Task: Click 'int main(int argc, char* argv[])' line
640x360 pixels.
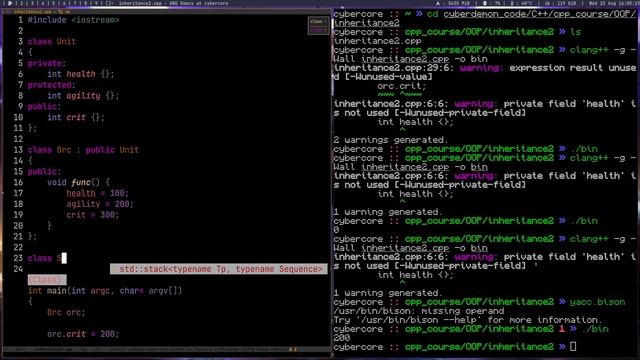Action: [x=105, y=291]
